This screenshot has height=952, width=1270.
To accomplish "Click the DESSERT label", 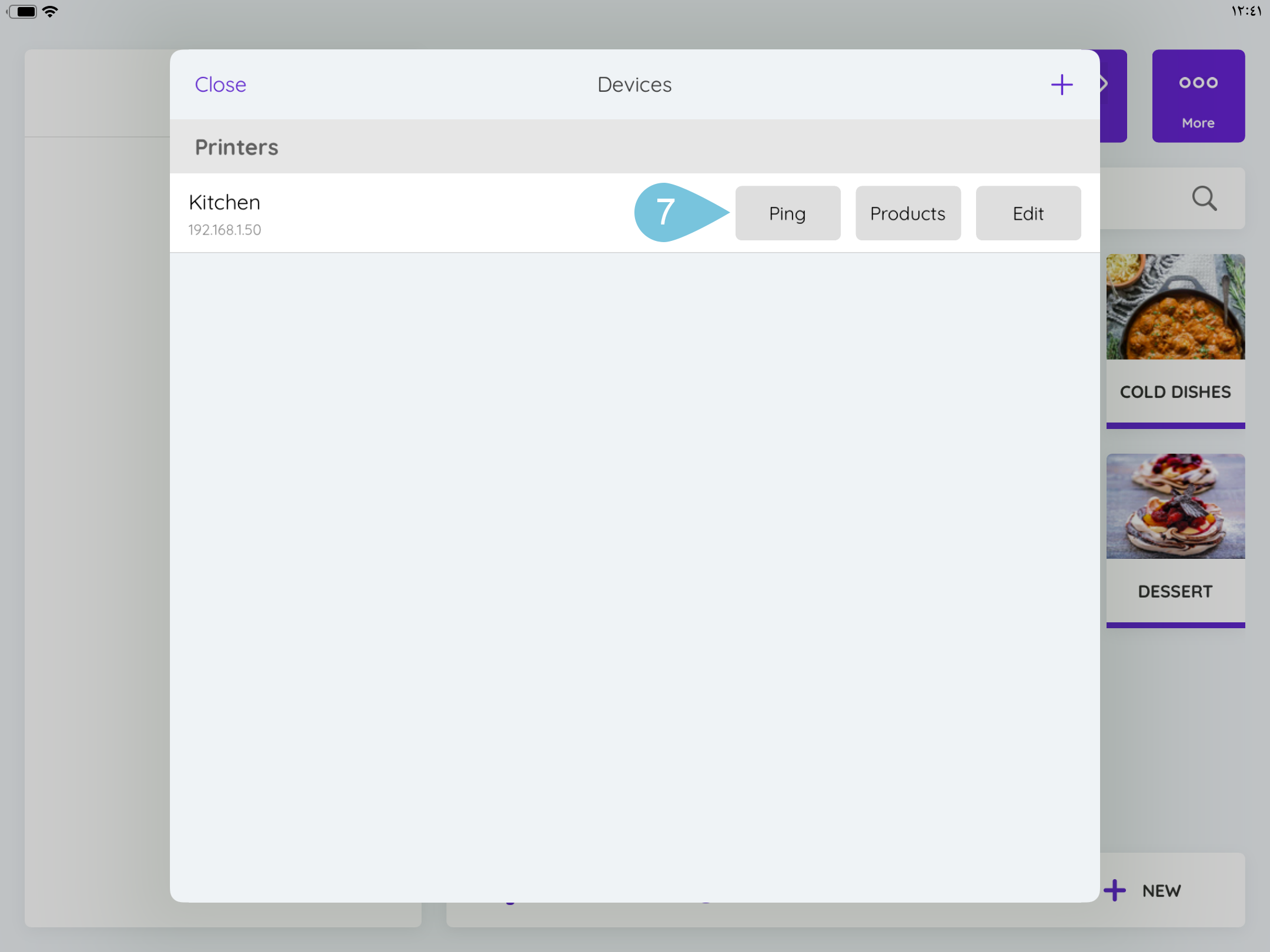I will tap(1175, 591).
